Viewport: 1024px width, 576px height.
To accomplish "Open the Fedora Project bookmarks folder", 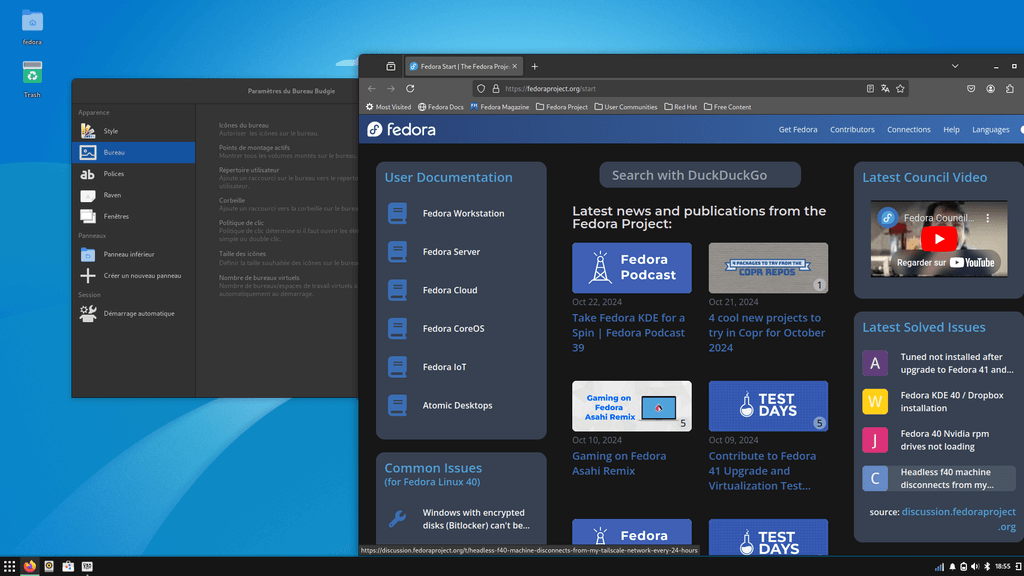I will (562, 107).
